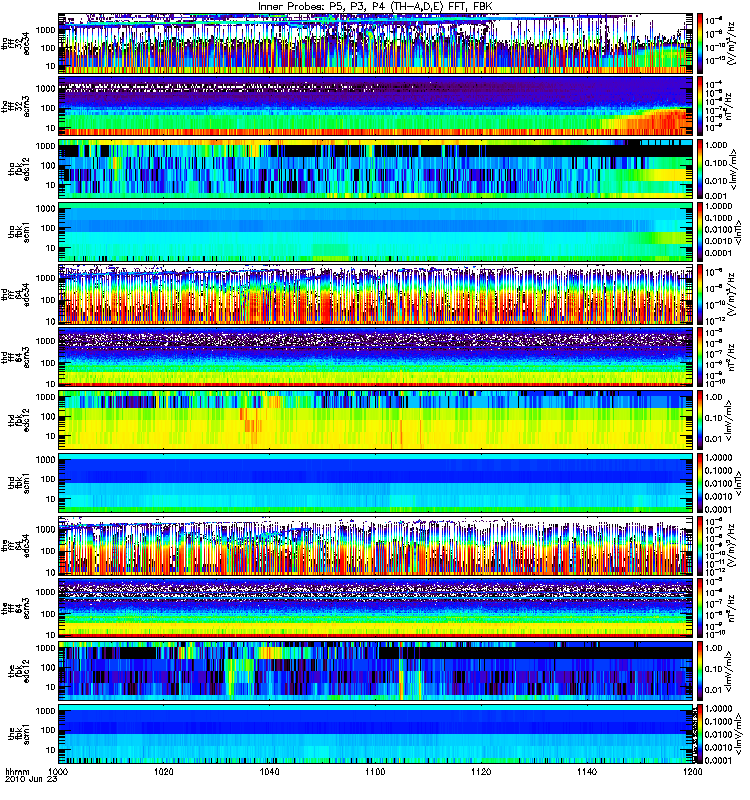This screenshot has height=800, width=750.
Task: Select the color bar of the scm3 FFT panel
Action: click(x=699, y=608)
